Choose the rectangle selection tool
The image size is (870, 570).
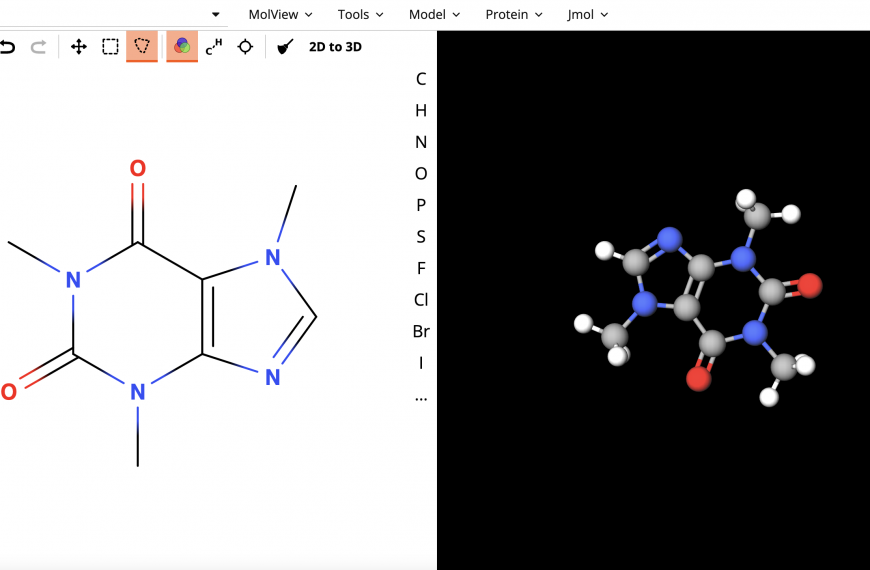111,47
